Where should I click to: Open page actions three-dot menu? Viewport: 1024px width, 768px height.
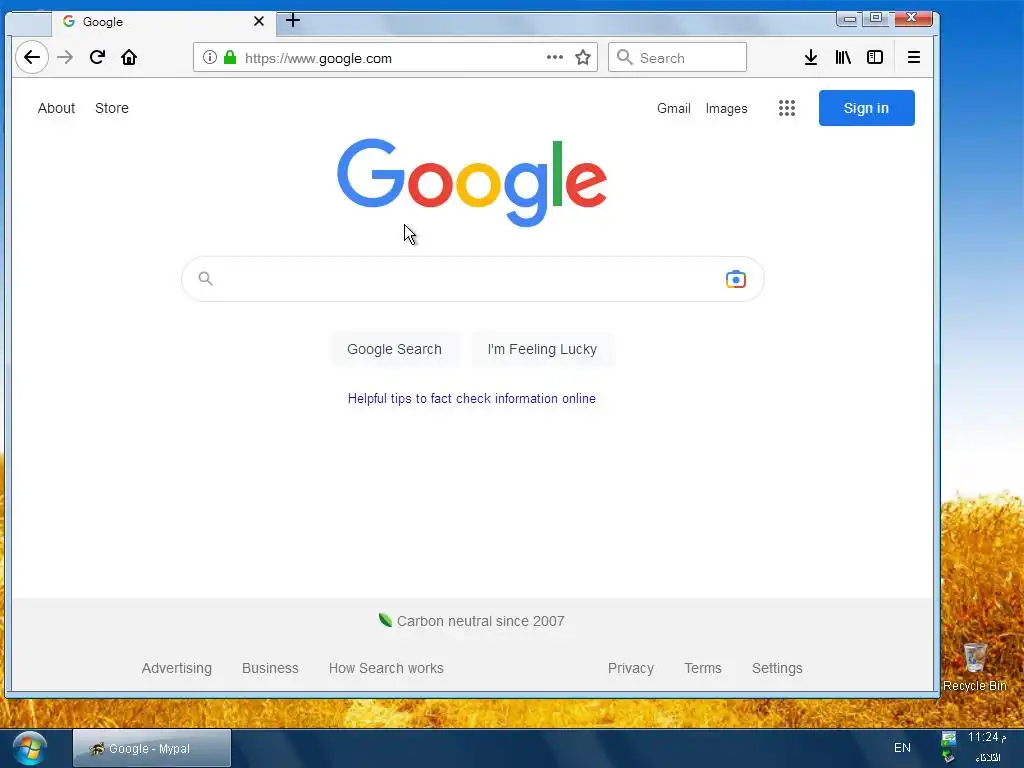[x=554, y=57]
